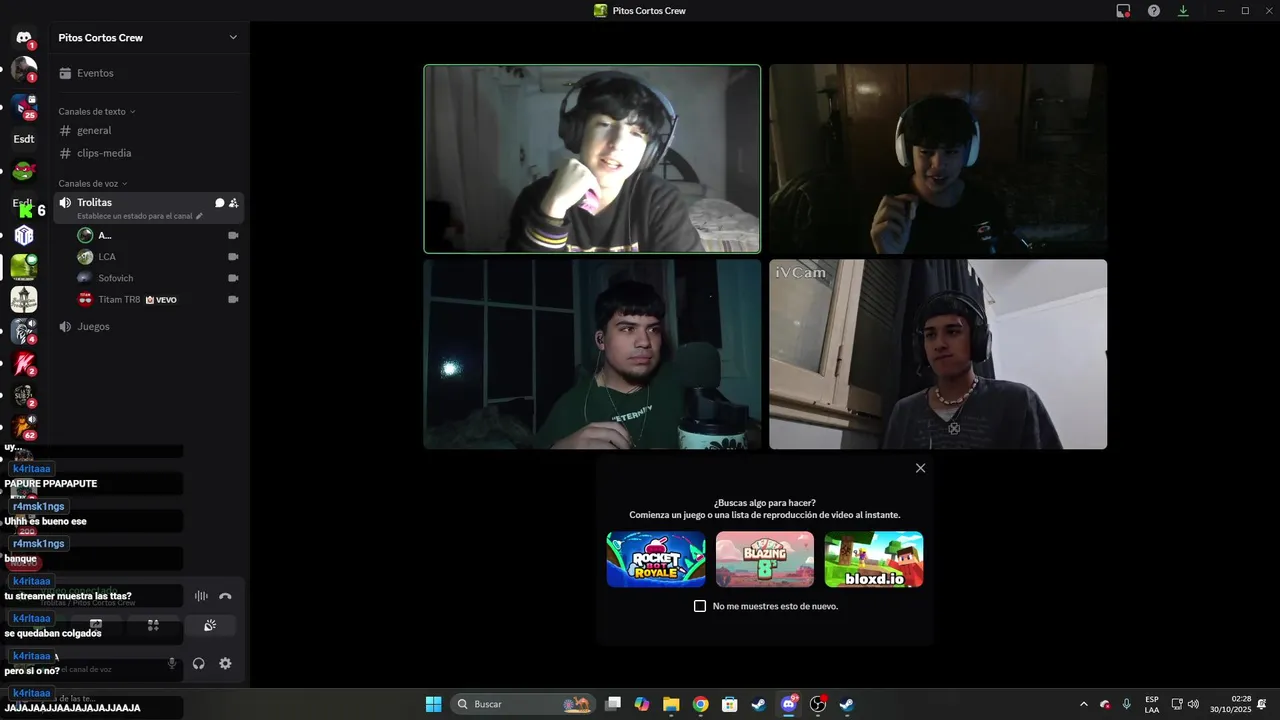Open the ninja turtle avatar server

[x=24, y=170]
